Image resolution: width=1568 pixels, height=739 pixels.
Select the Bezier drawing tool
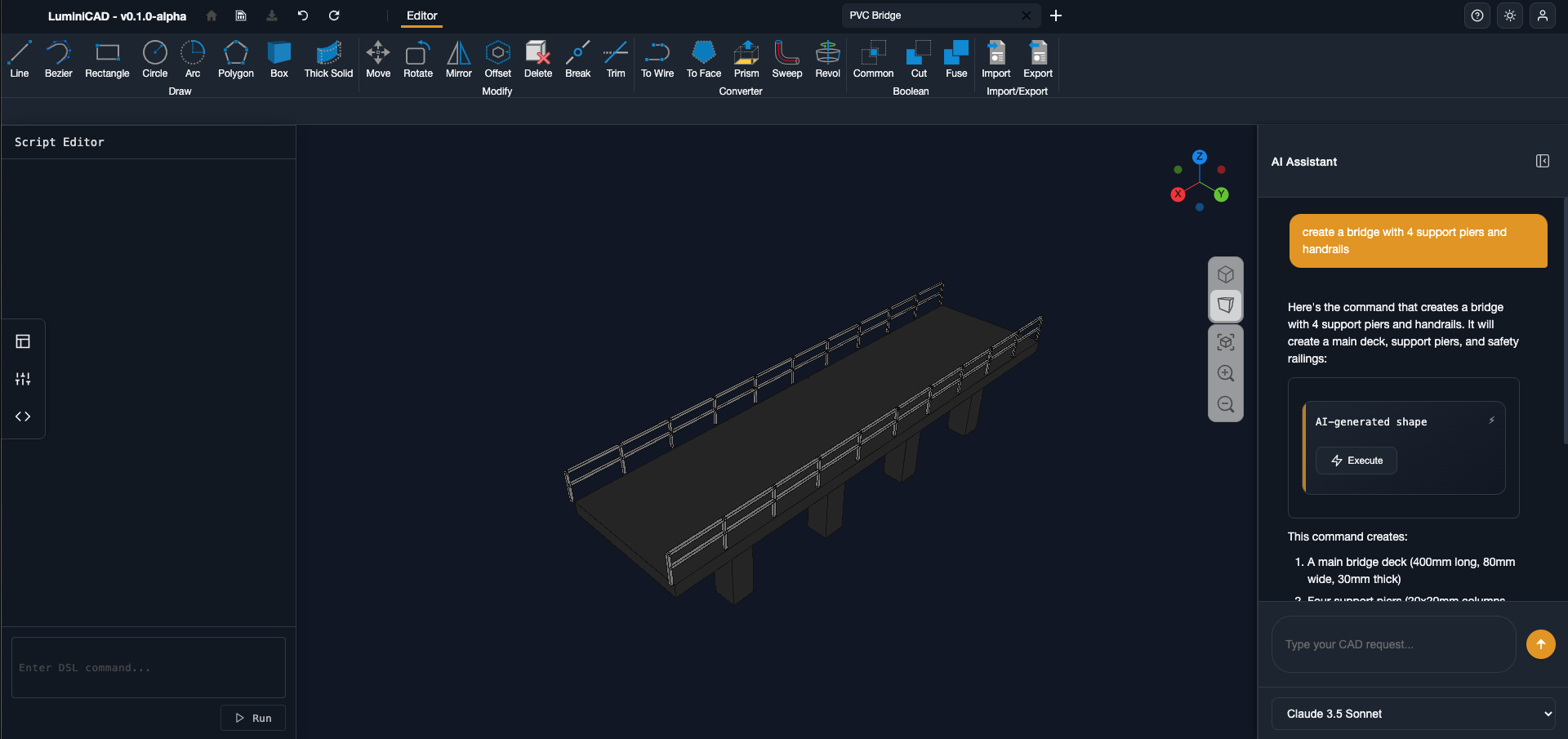58,59
